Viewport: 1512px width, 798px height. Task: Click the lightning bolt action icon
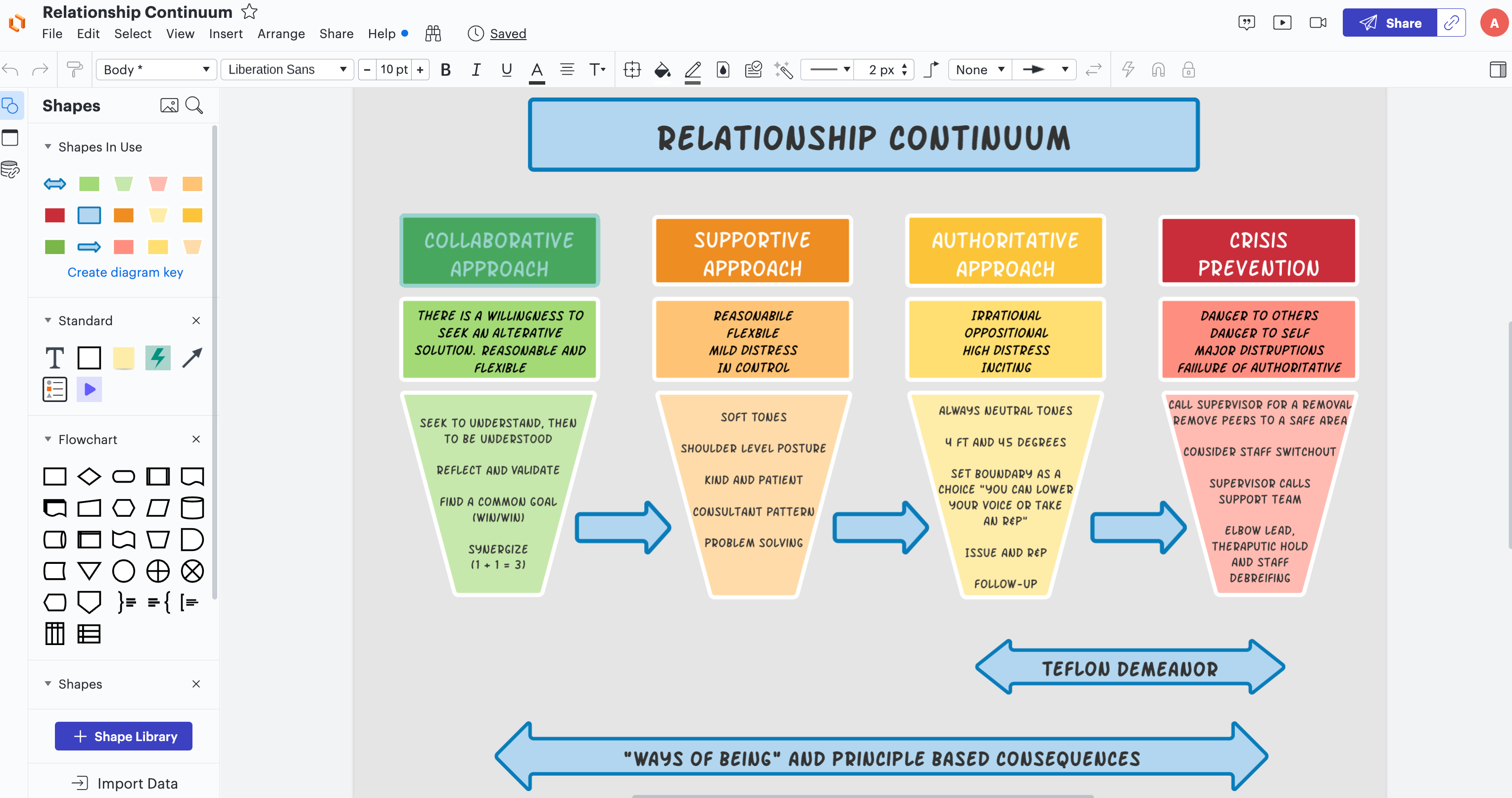click(1128, 70)
